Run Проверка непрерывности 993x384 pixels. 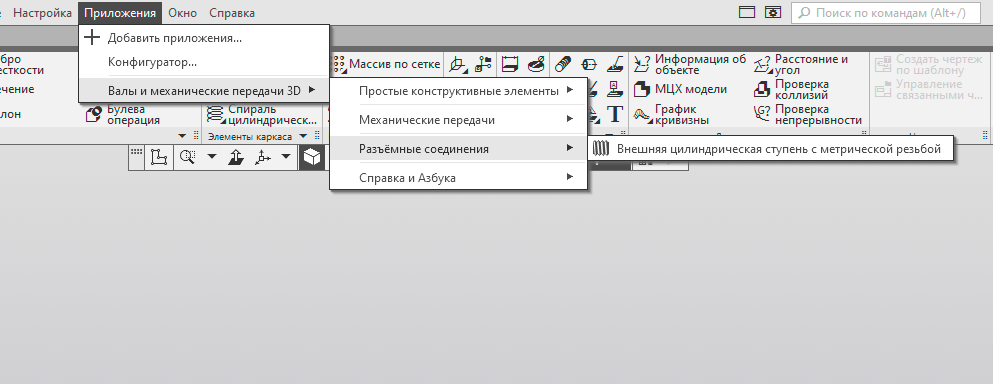[x=808, y=115]
